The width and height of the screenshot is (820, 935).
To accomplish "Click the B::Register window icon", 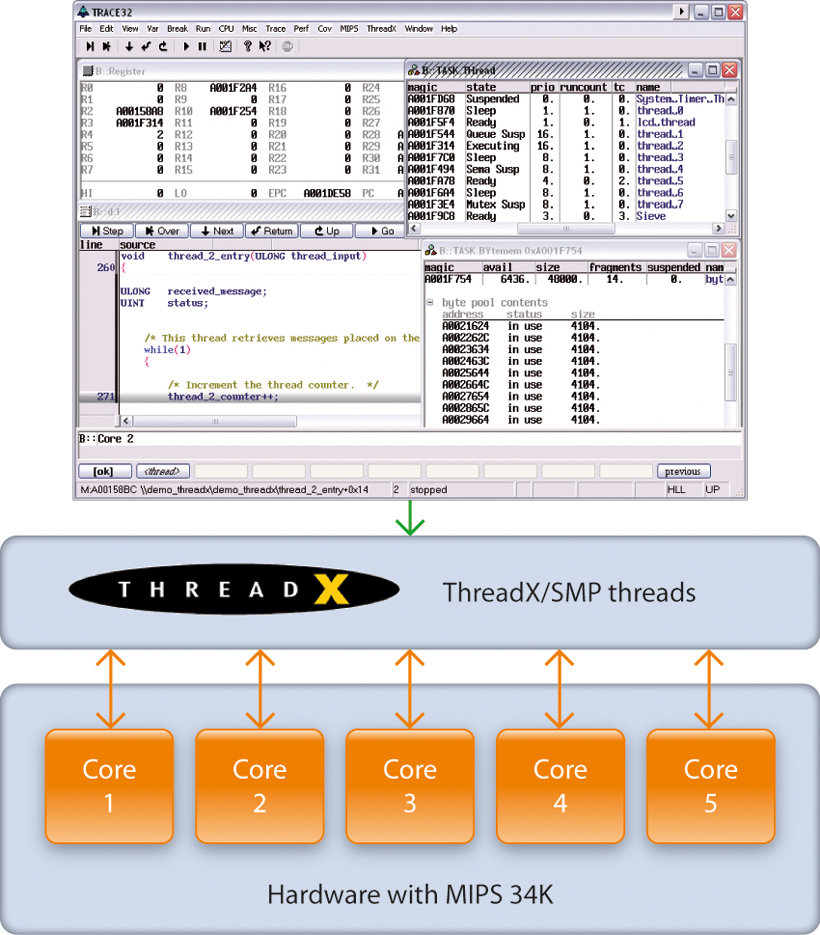I will pyautogui.click(x=88, y=71).
